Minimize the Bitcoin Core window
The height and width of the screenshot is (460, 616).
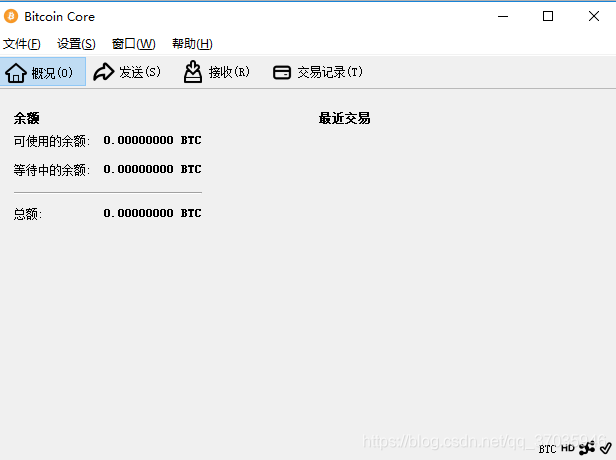pos(503,16)
